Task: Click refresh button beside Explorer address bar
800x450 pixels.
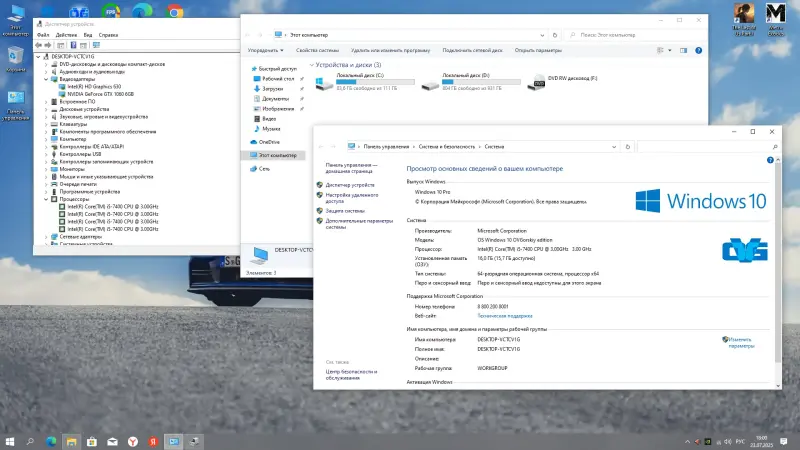Action: point(555,35)
